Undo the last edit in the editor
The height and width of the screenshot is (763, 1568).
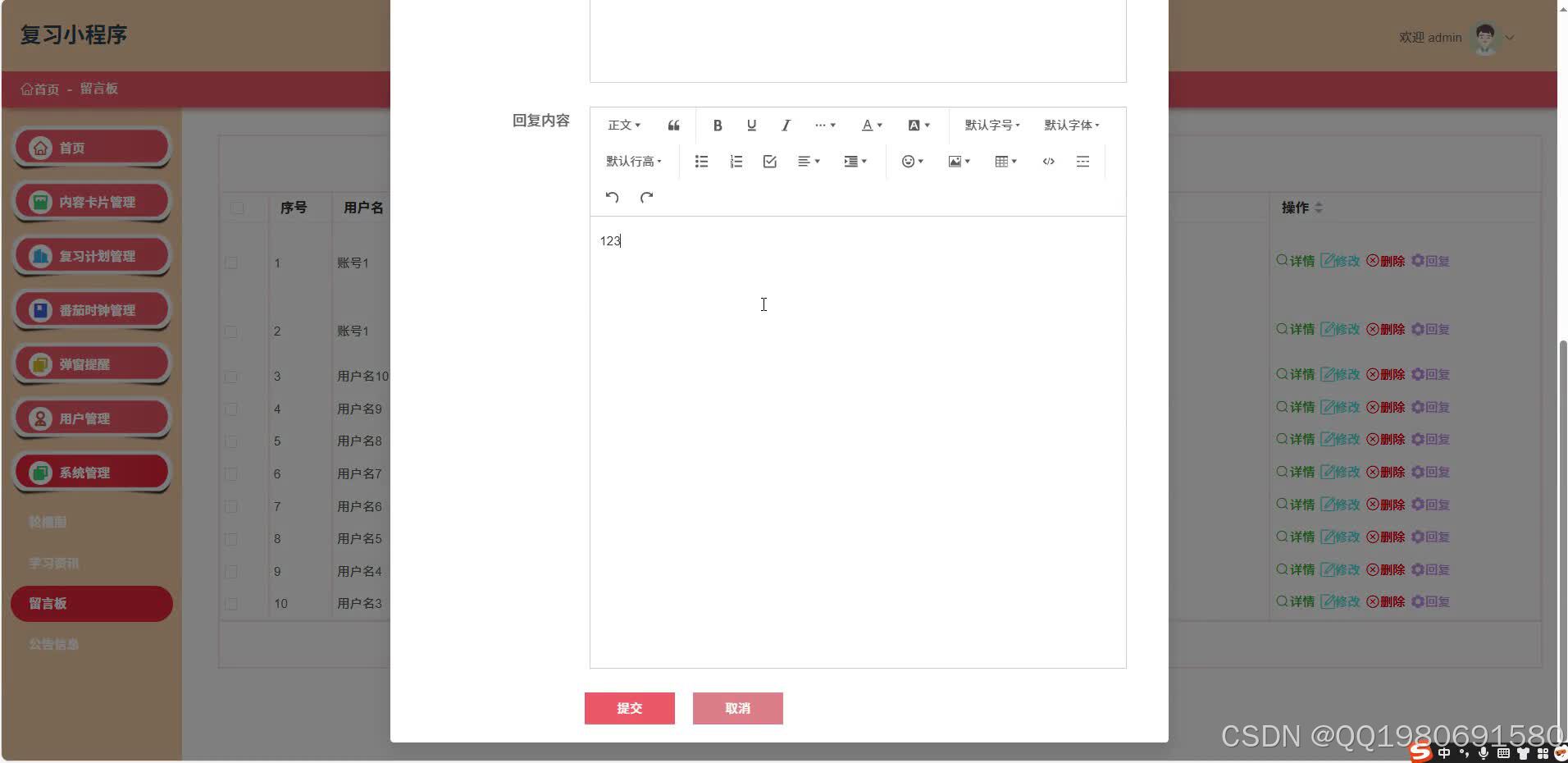click(x=610, y=197)
